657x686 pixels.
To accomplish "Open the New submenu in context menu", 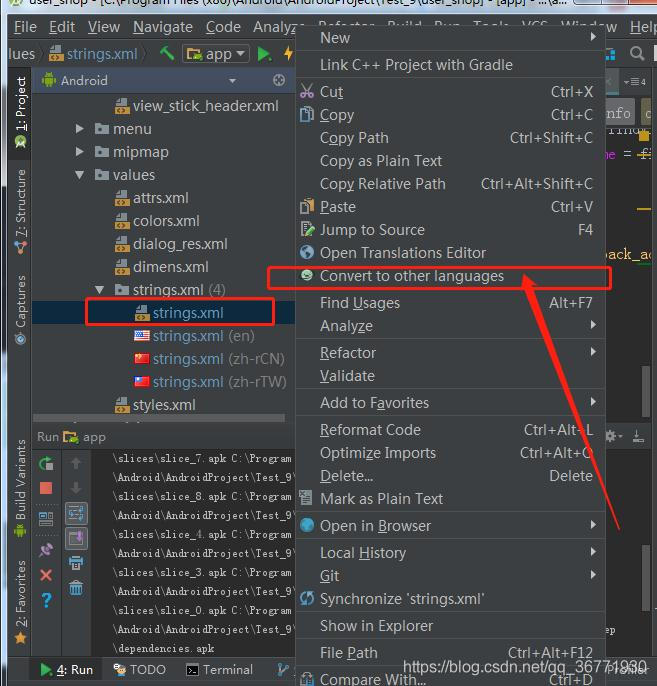I will point(451,38).
